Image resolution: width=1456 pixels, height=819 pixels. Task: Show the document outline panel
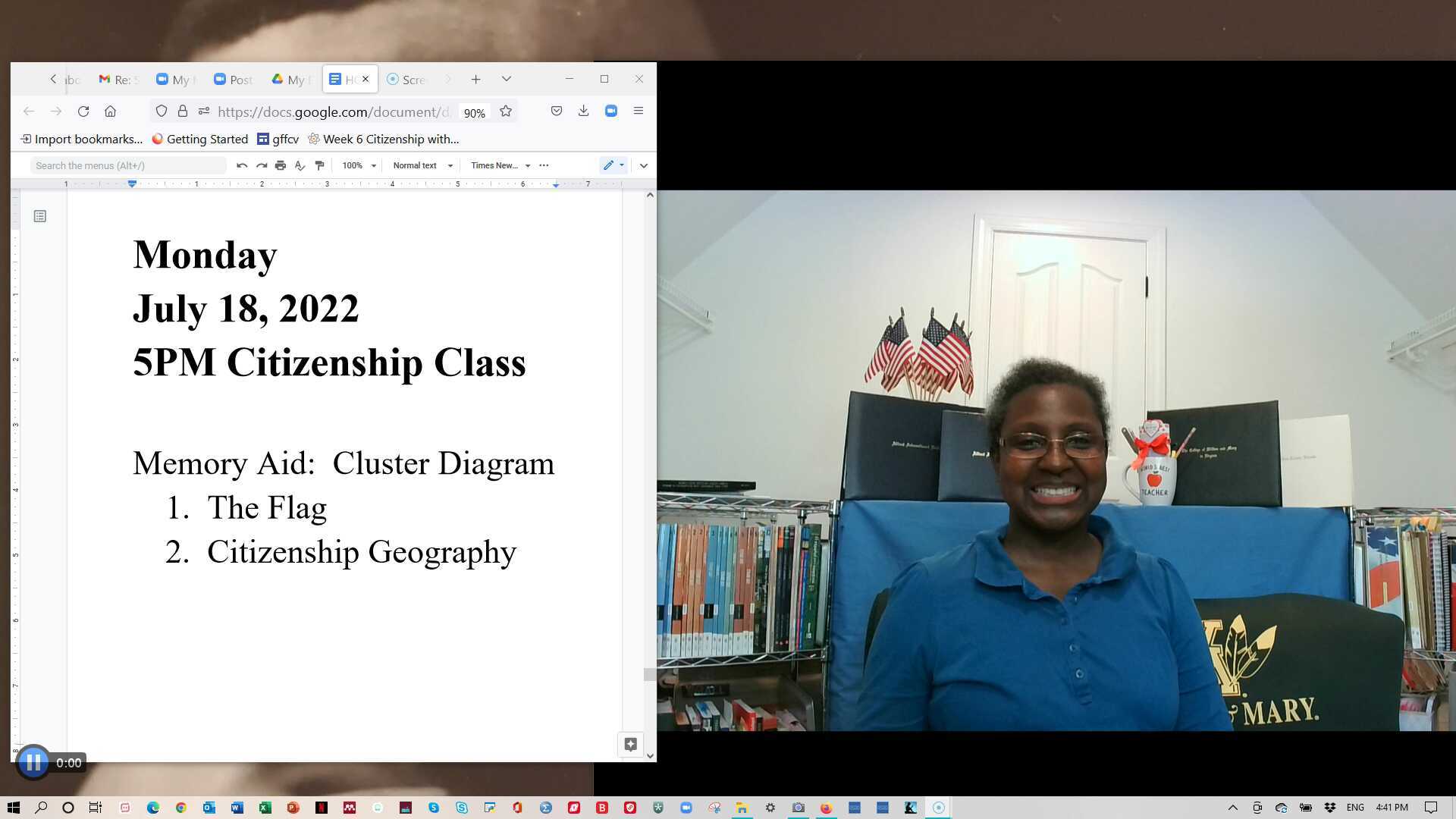(x=40, y=217)
